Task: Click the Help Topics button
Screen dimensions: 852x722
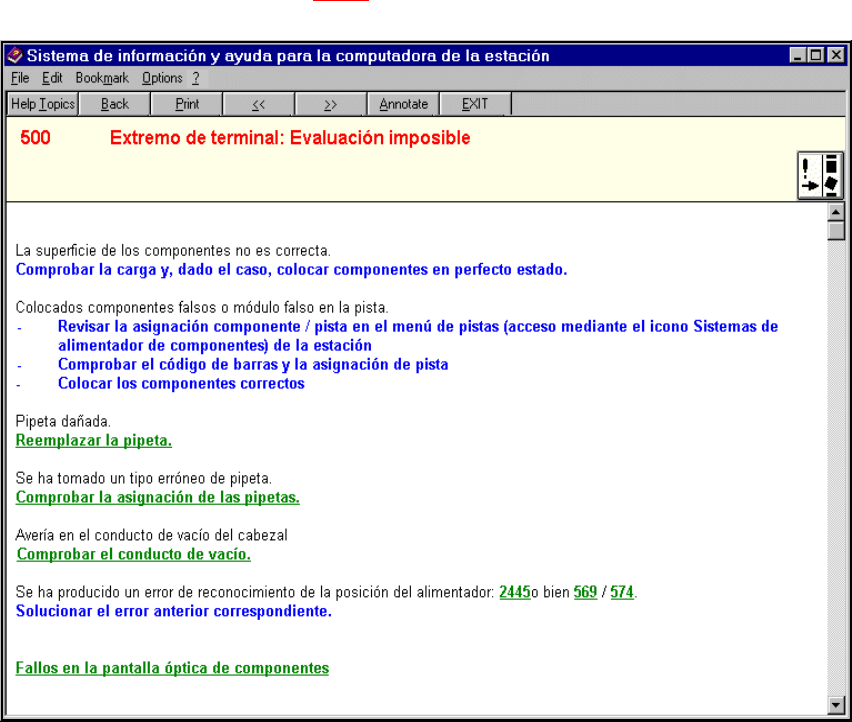Action: click(43, 104)
